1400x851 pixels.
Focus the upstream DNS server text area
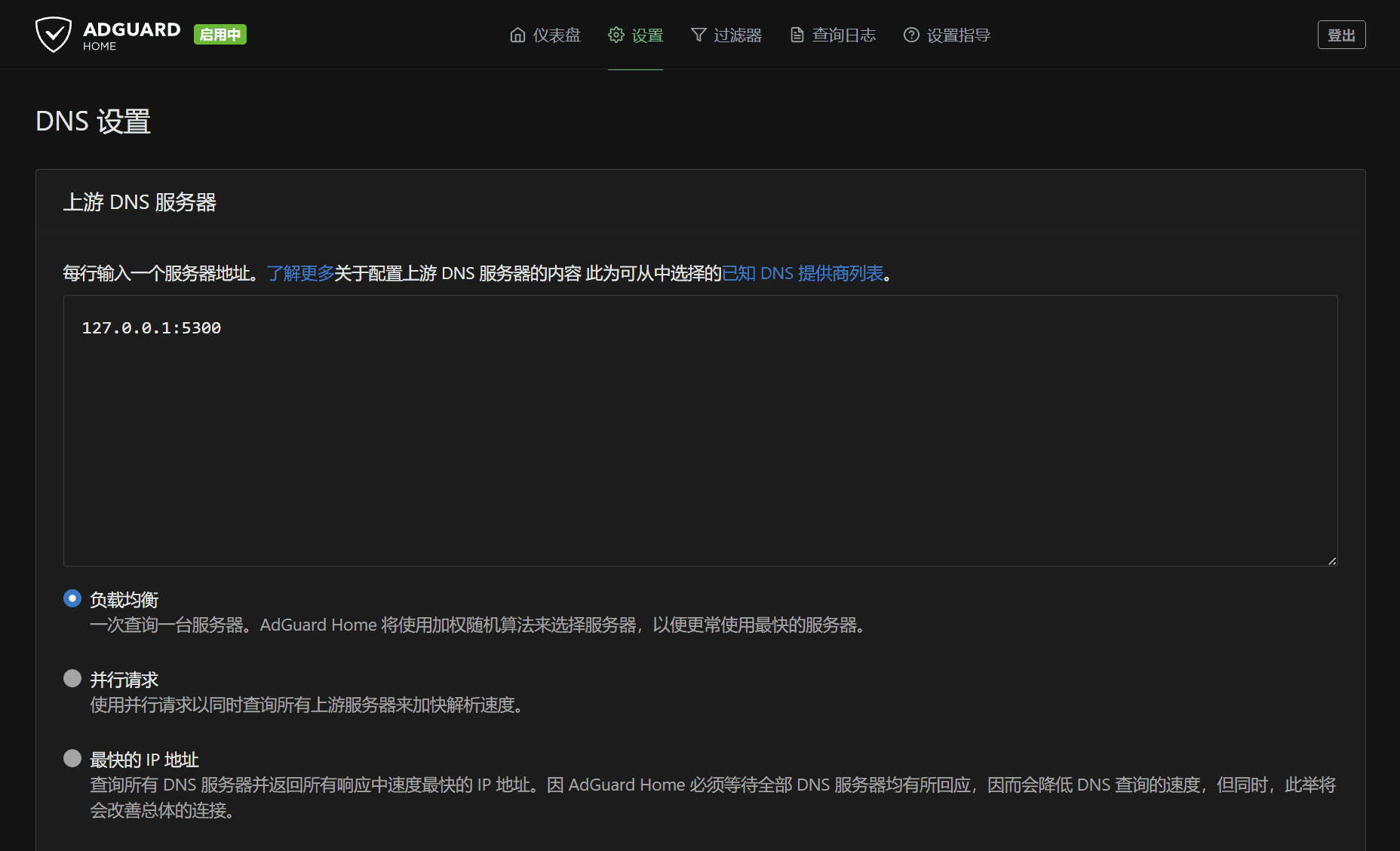coord(700,430)
